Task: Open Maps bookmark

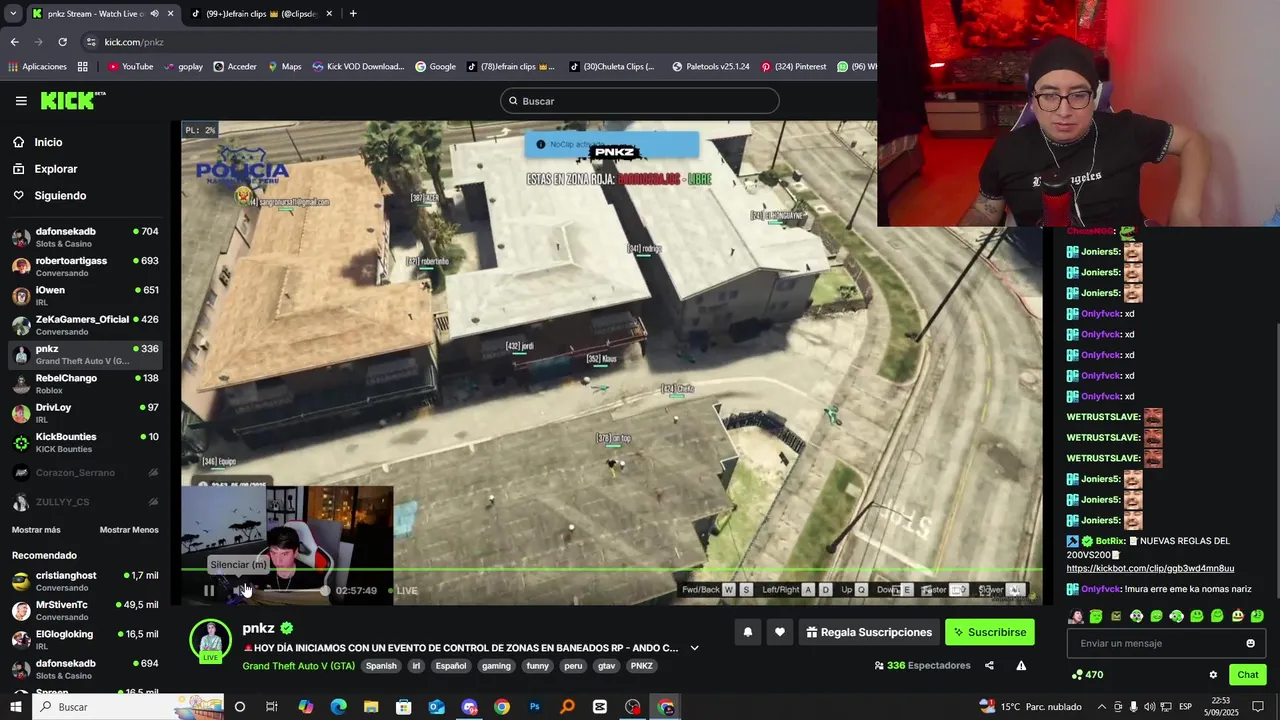Action: (285, 67)
